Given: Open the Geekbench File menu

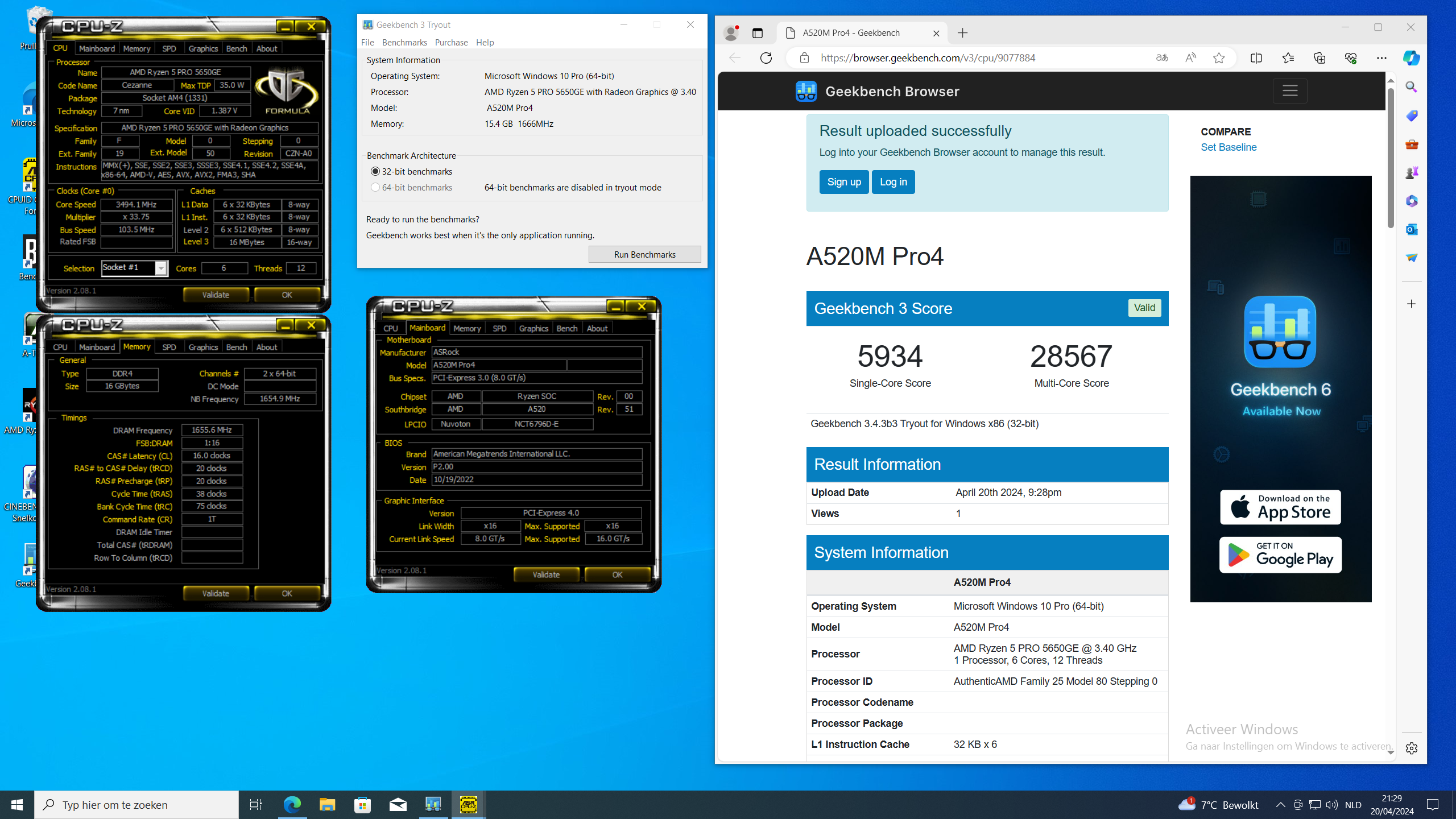Looking at the screenshot, I should click(367, 43).
